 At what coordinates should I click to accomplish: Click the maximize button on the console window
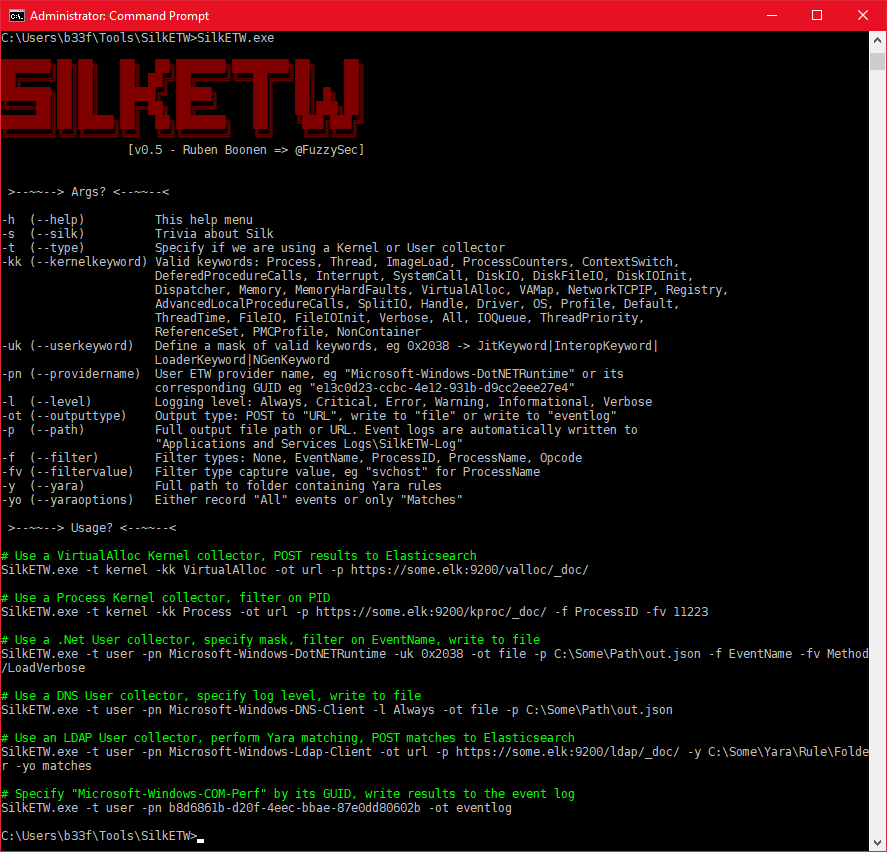817,15
